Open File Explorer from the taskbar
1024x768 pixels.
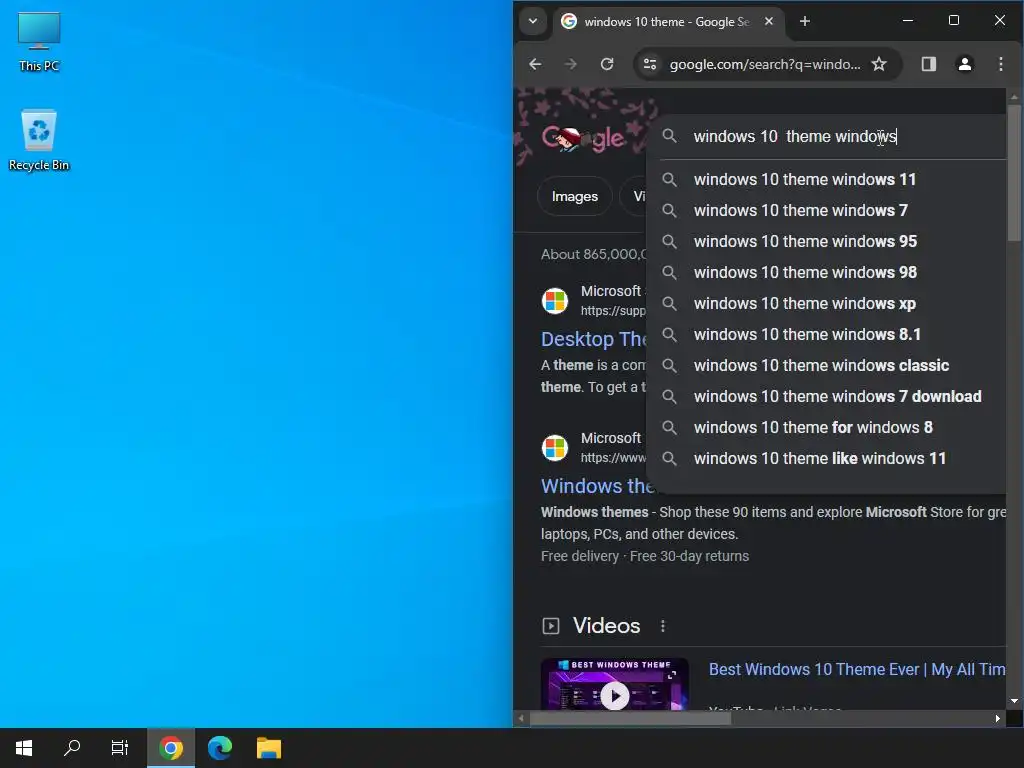tap(268, 748)
